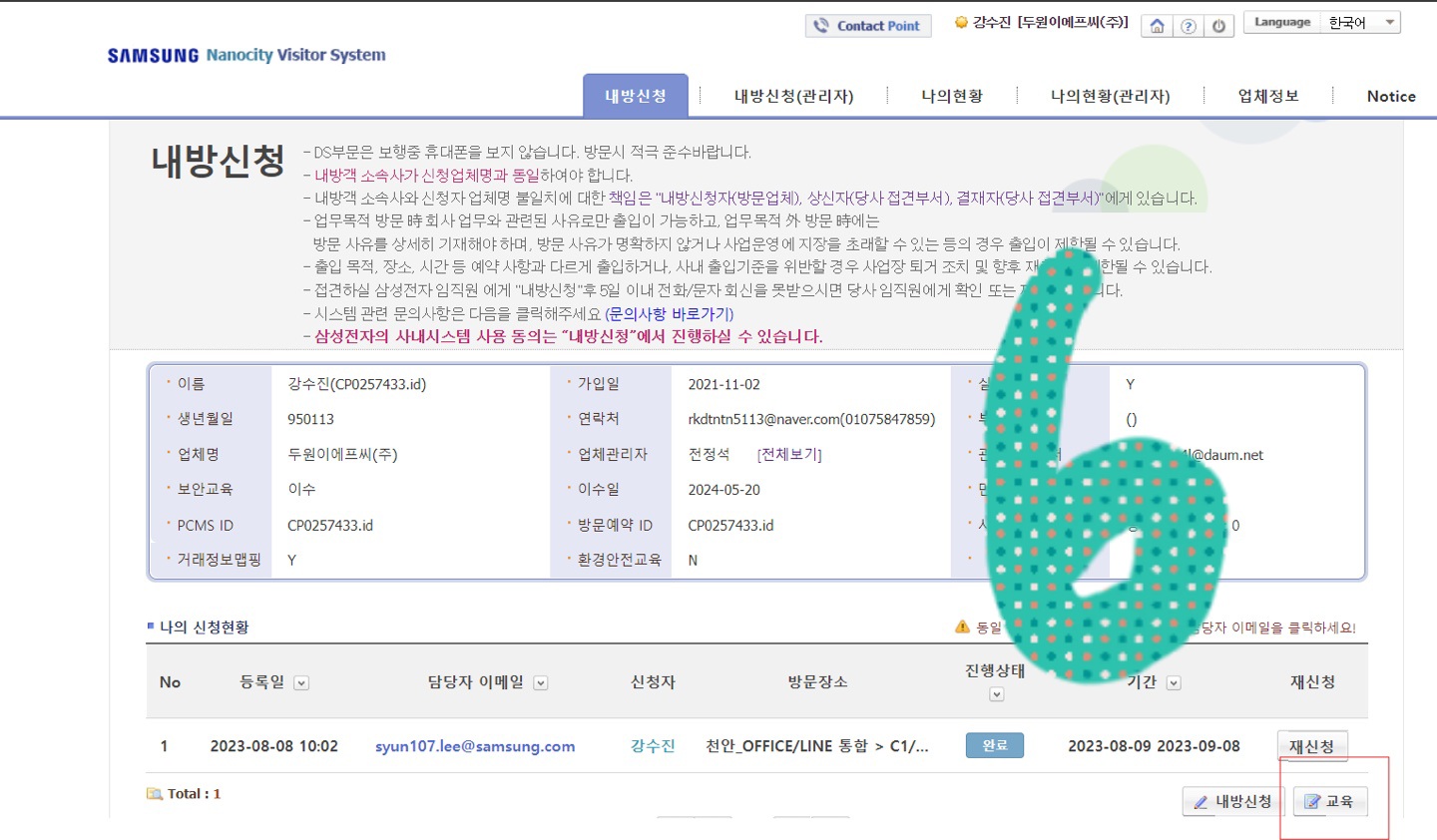
Task: Click applicant name 강수진 in table row
Action: 653,746
